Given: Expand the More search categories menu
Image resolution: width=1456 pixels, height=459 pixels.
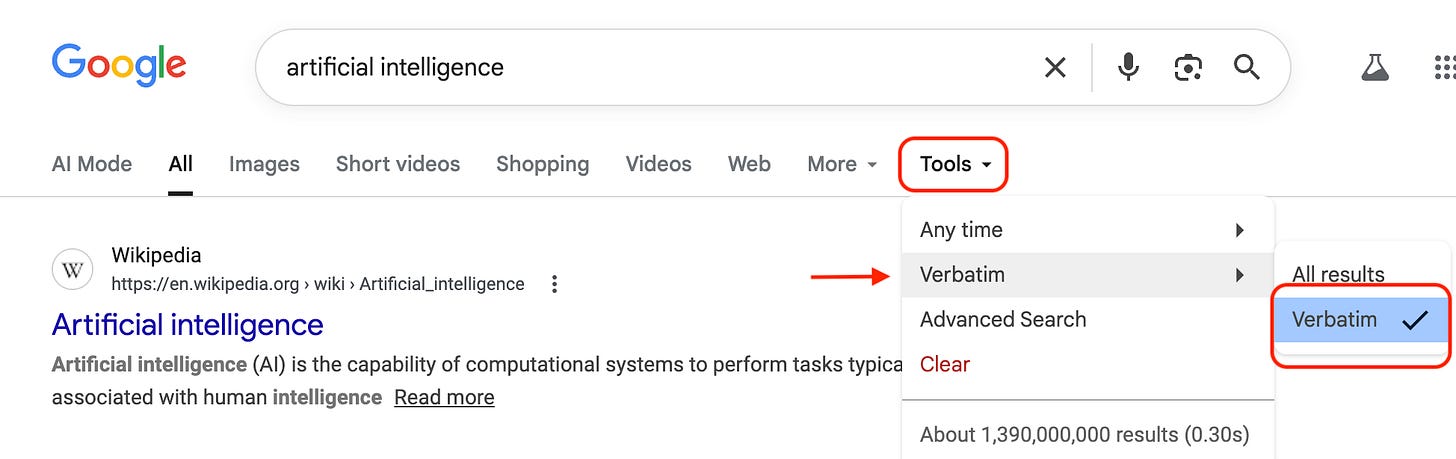Looking at the screenshot, I should tap(842, 164).
